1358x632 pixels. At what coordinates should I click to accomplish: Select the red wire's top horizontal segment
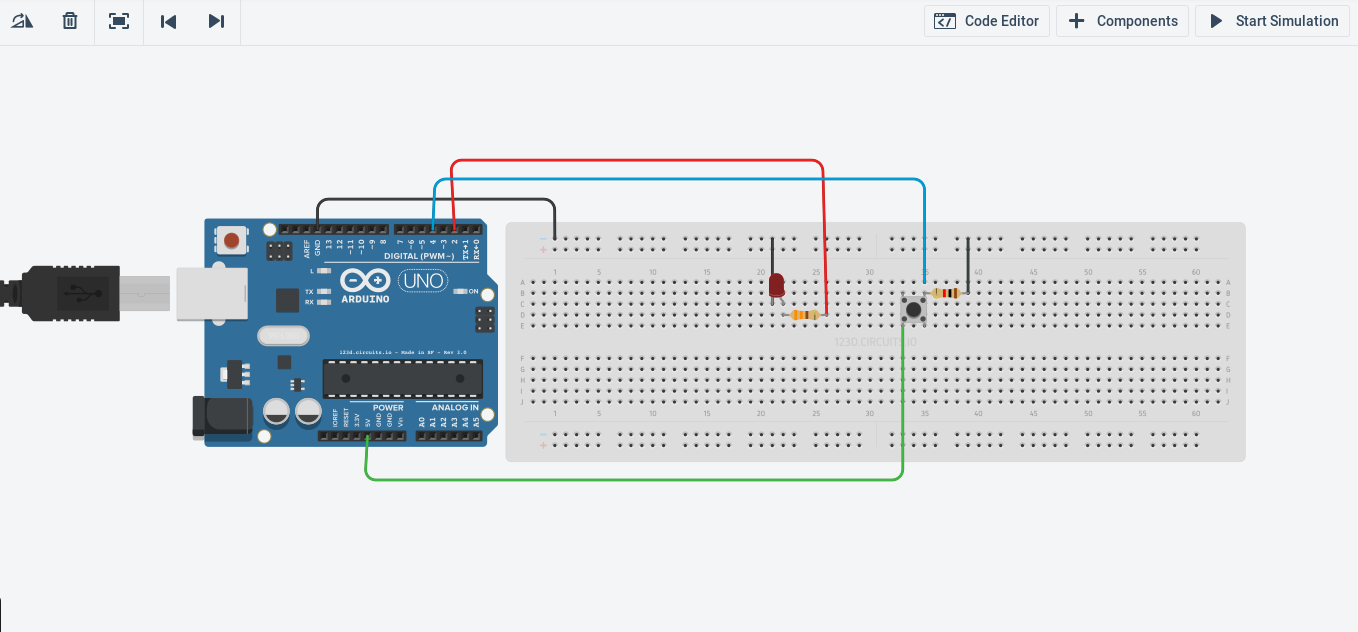tap(640, 160)
